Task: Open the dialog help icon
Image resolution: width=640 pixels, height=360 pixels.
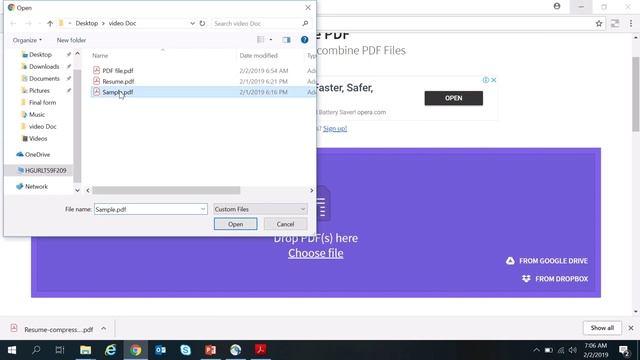Action: click(304, 40)
